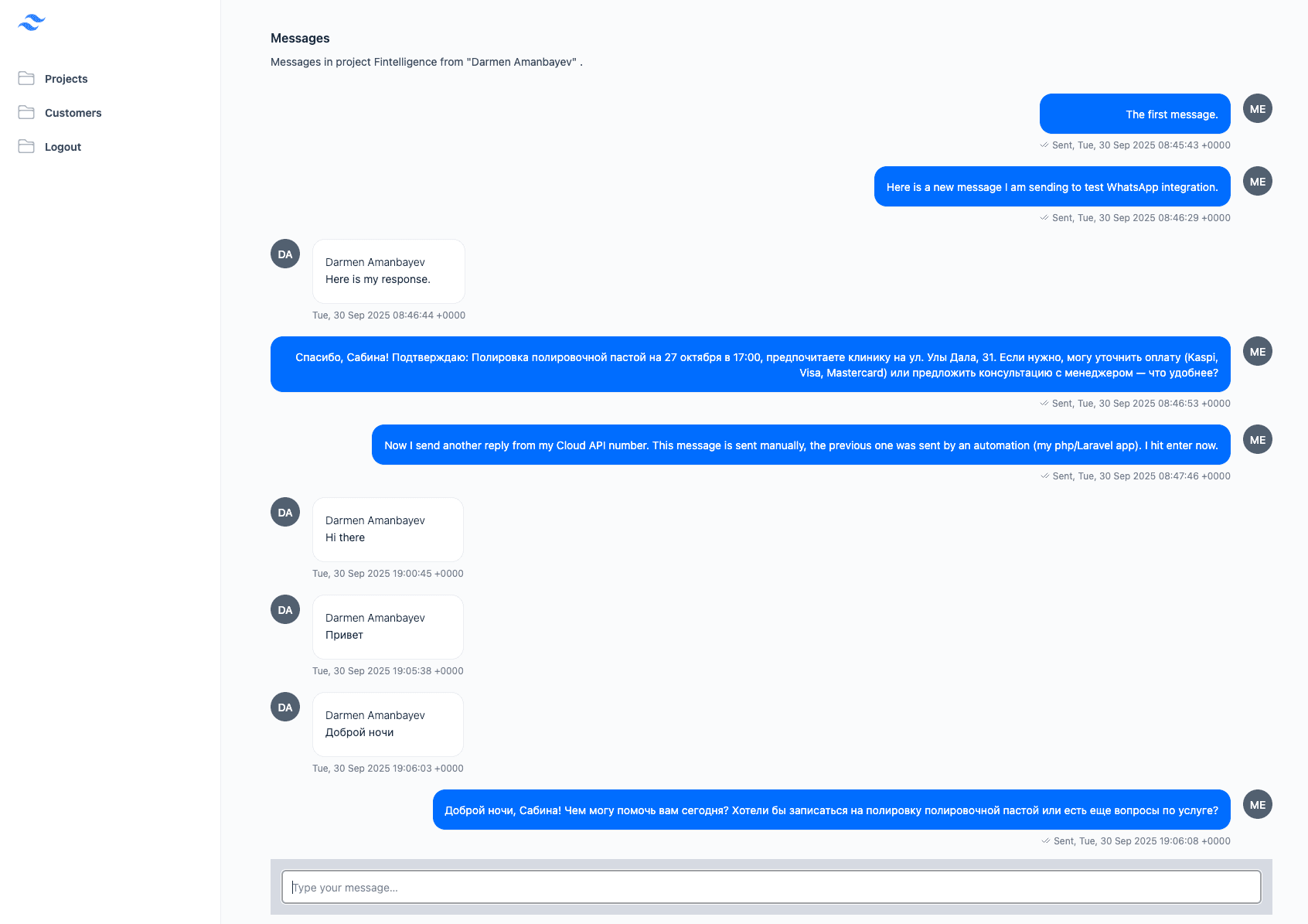Click the folder icon beside Customers
Image resolution: width=1308 pixels, height=924 pixels.
click(26, 112)
